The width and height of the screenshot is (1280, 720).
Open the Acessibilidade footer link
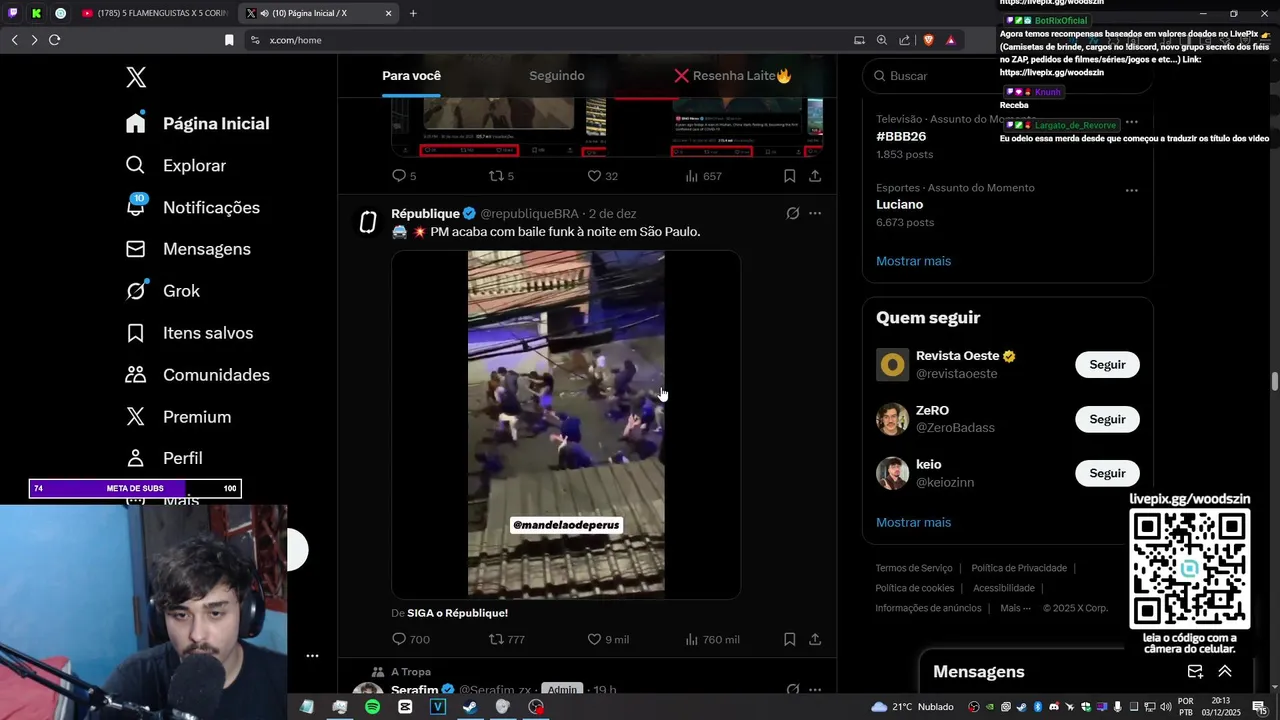1004,588
